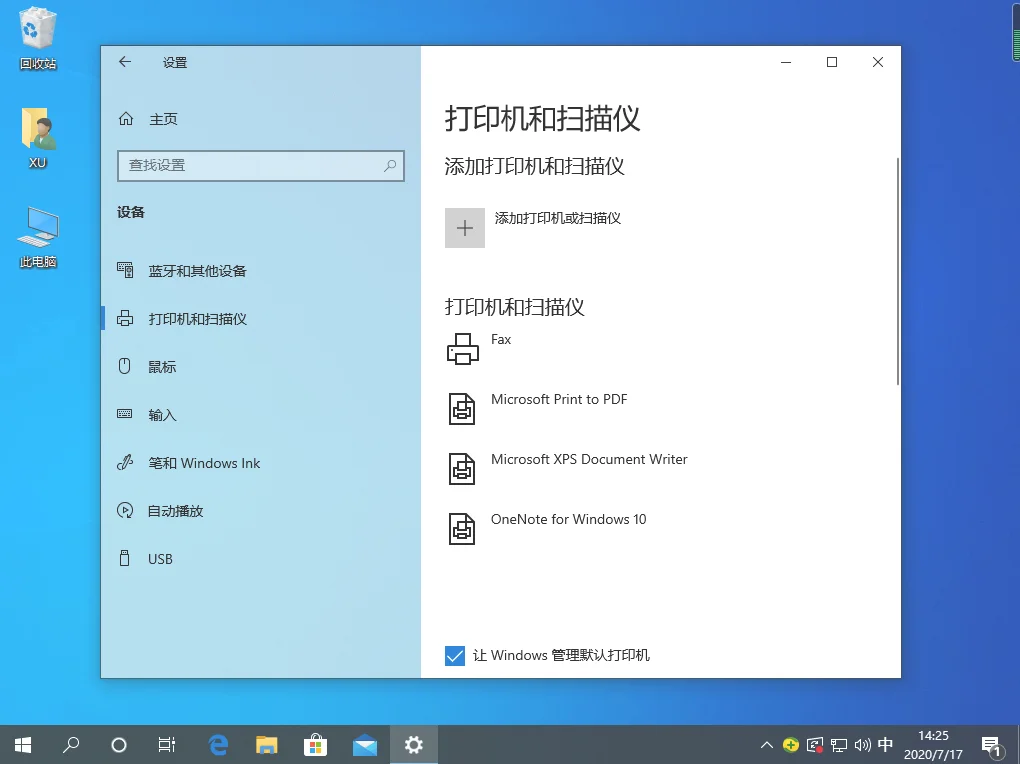Toggle 让 Windows 管理默认打印机 checkbox
The height and width of the screenshot is (764, 1020).
(x=455, y=656)
